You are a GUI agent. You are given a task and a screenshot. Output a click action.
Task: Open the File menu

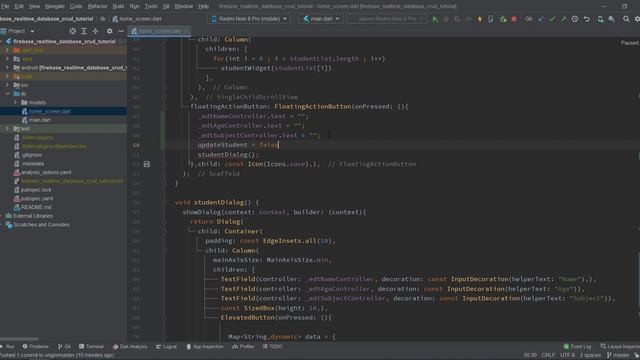click(5, 6)
